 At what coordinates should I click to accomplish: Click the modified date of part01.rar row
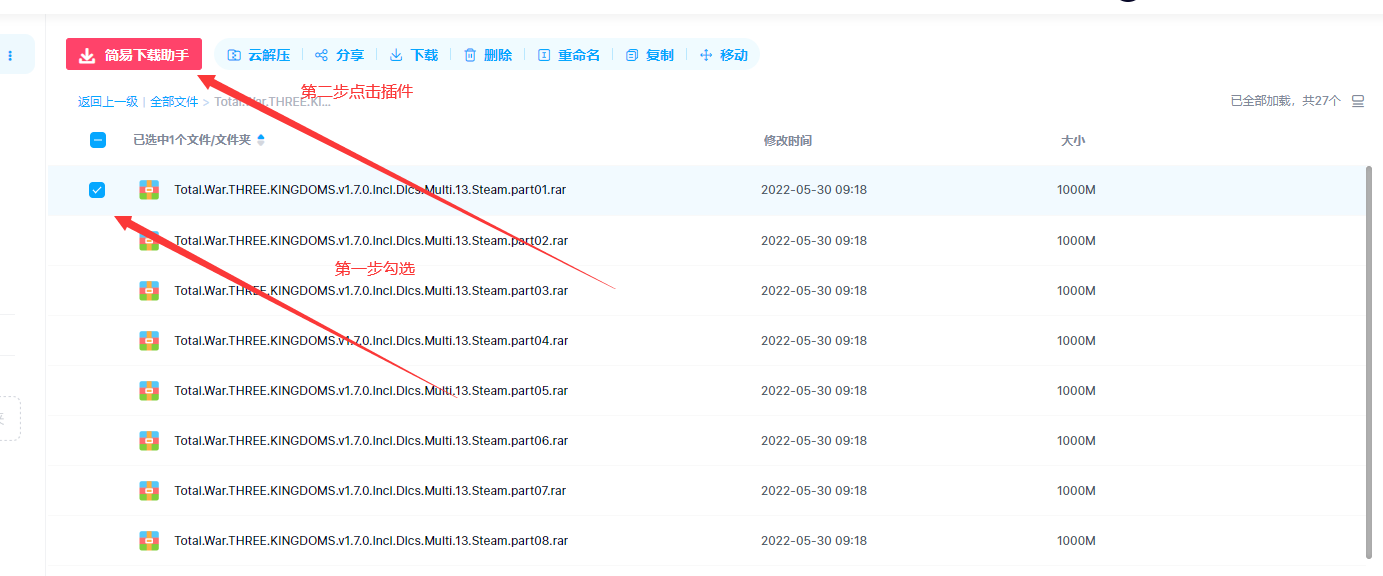click(814, 190)
